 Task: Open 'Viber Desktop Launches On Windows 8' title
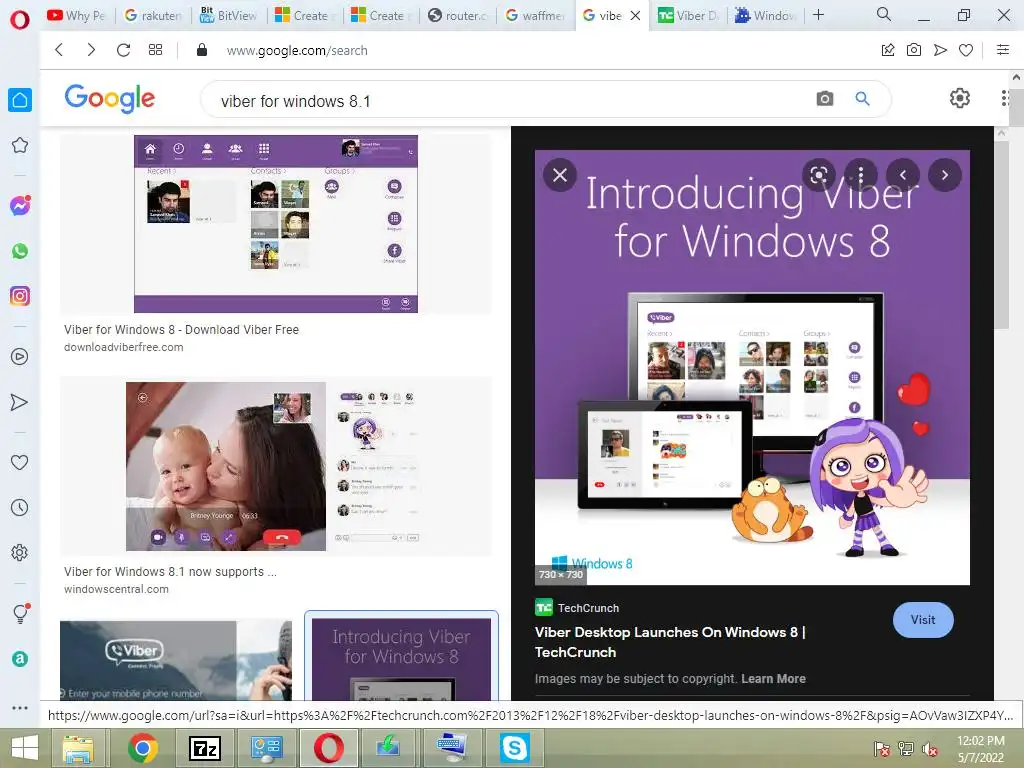click(x=670, y=642)
